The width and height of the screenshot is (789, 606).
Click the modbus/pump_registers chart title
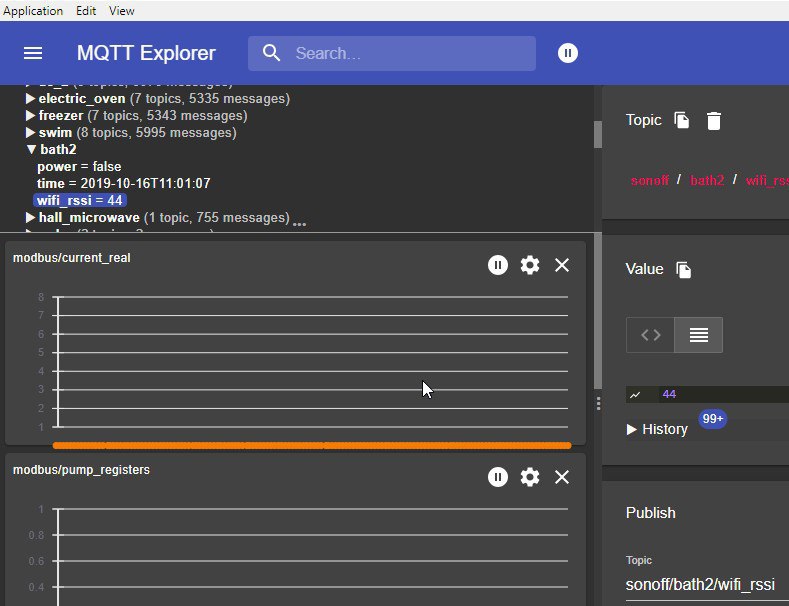[81, 470]
